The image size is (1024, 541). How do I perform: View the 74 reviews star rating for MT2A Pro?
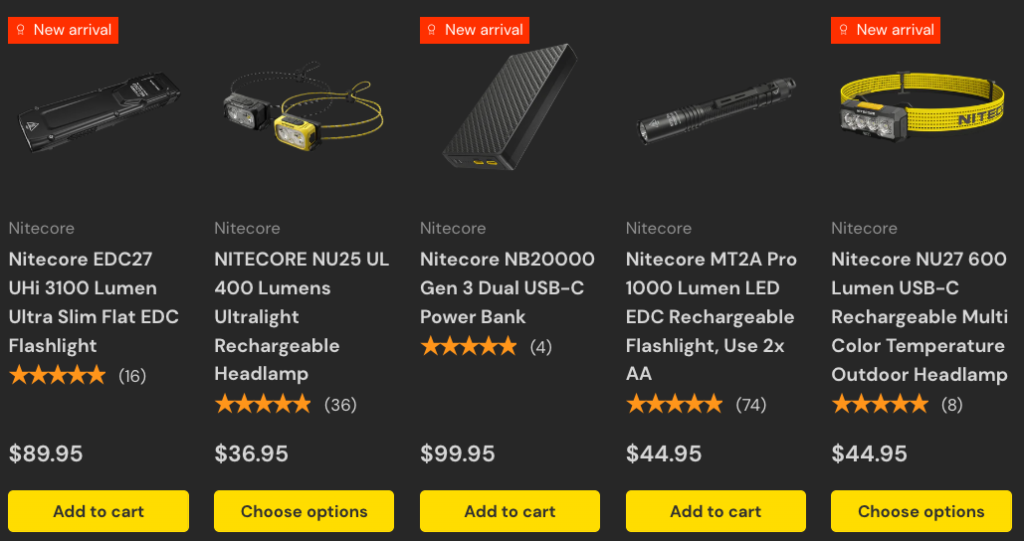[x=675, y=405]
